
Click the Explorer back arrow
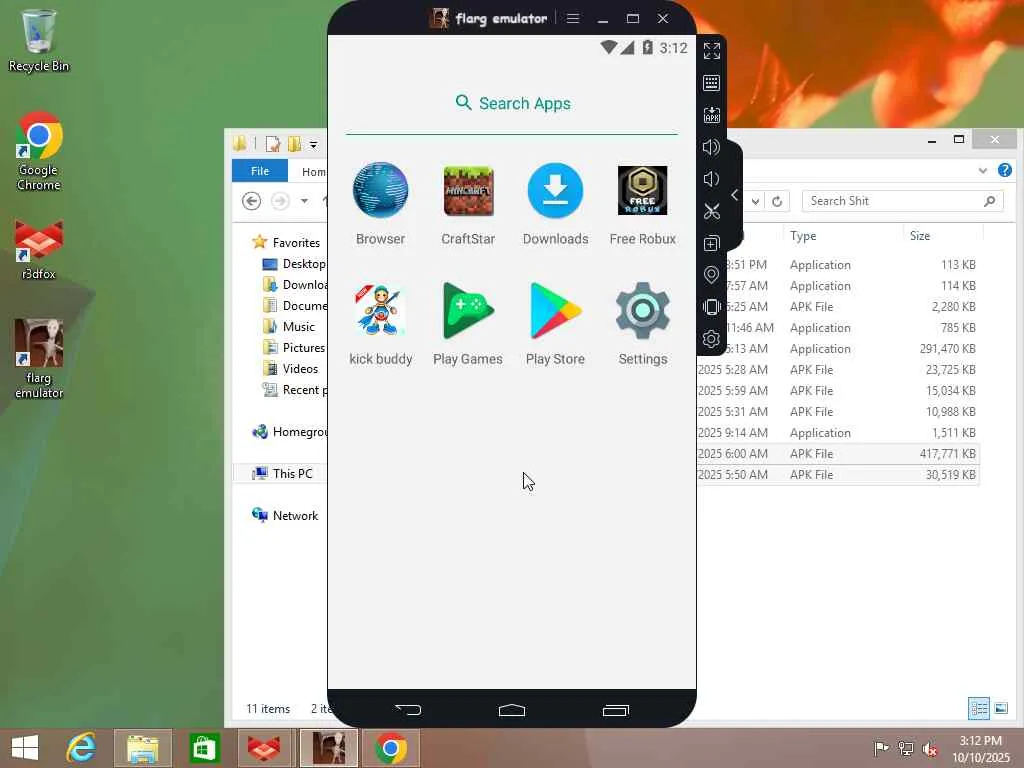tap(251, 201)
